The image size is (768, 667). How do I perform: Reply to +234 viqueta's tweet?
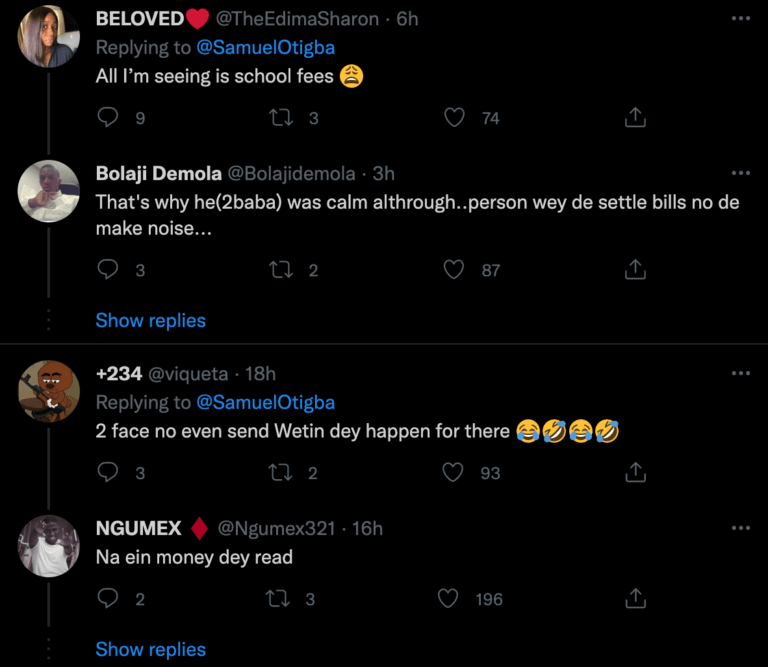point(108,473)
